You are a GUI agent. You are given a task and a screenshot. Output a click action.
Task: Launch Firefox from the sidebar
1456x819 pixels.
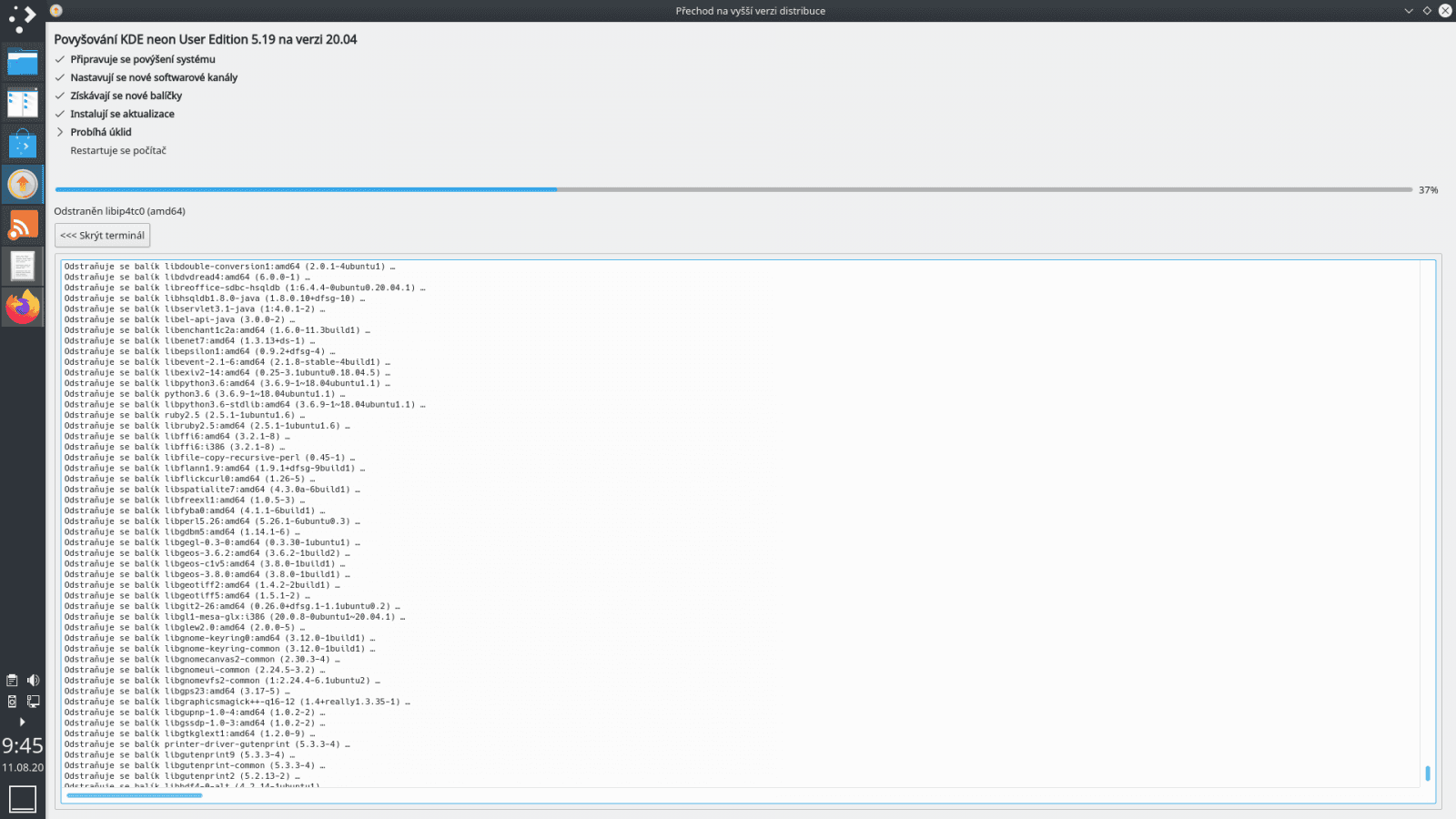[x=22, y=307]
